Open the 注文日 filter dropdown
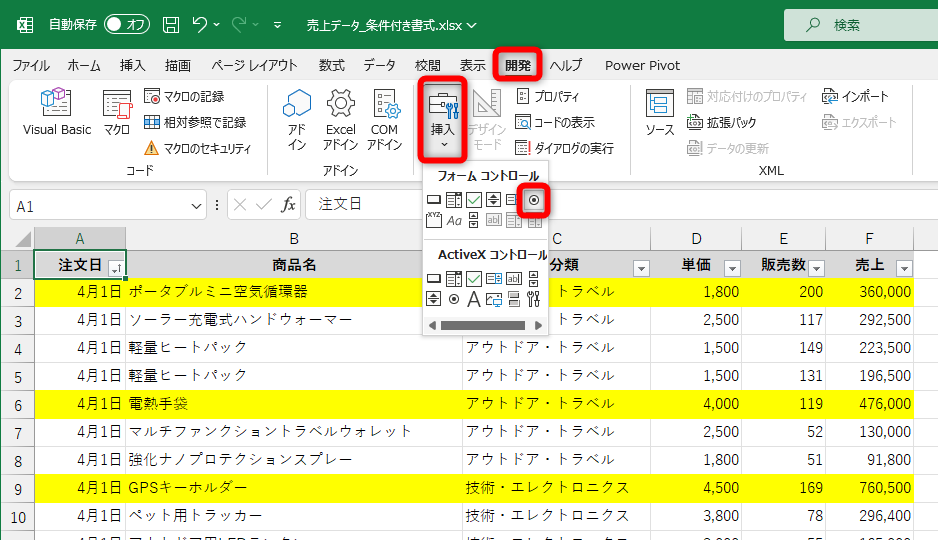 (x=116, y=269)
